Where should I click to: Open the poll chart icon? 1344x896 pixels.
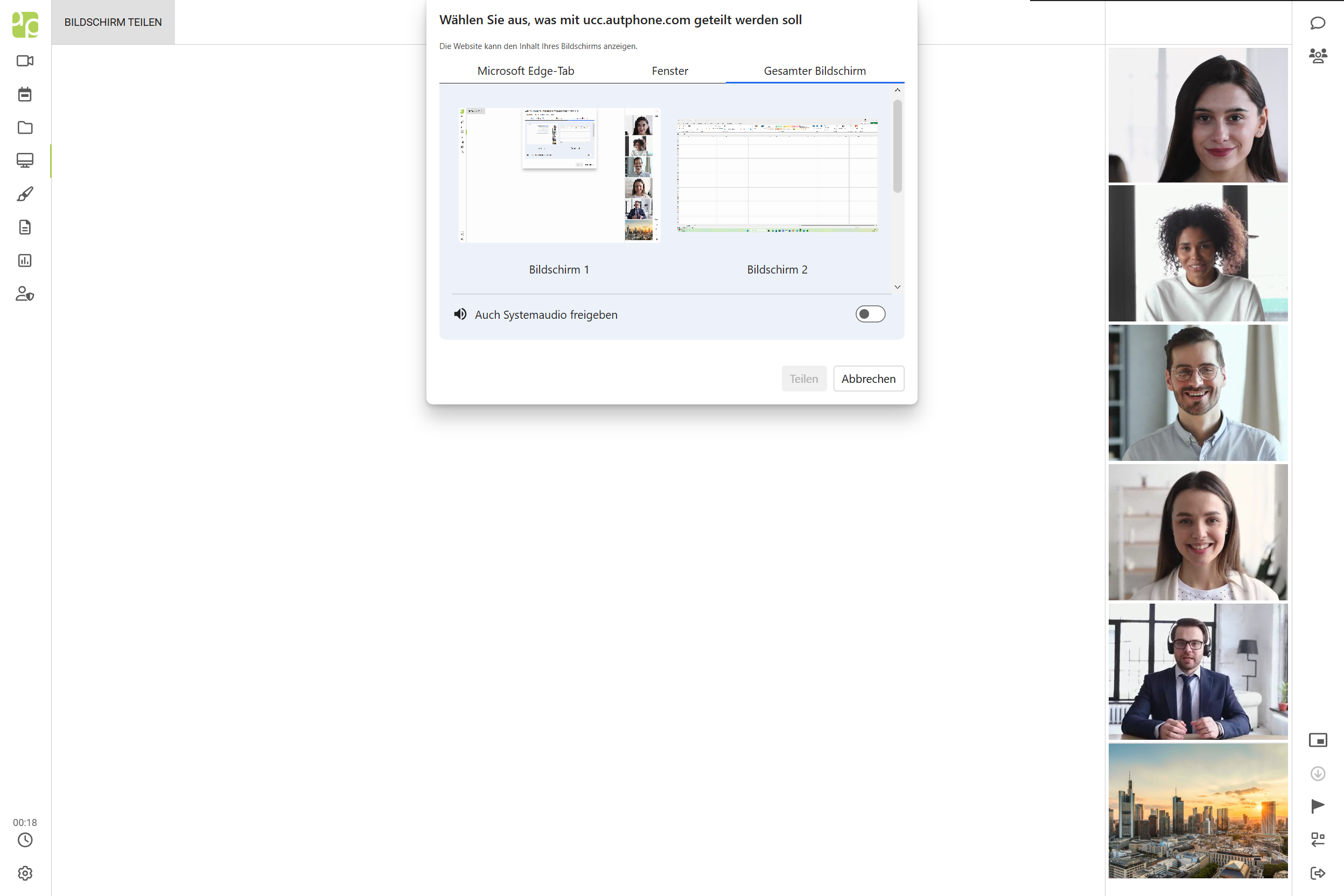pyautogui.click(x=25, y=261)
